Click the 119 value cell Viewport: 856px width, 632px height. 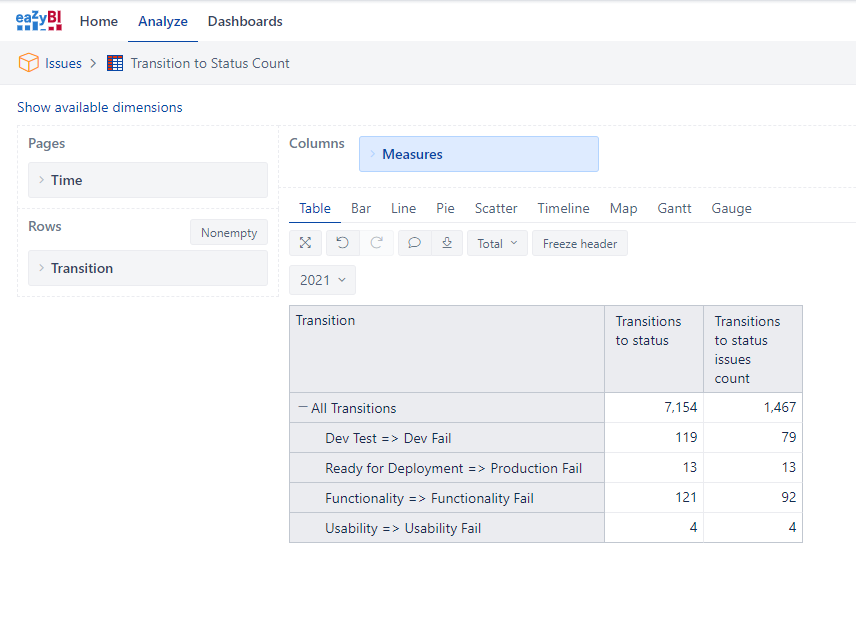pyautogui.click(x=654, y=438)
